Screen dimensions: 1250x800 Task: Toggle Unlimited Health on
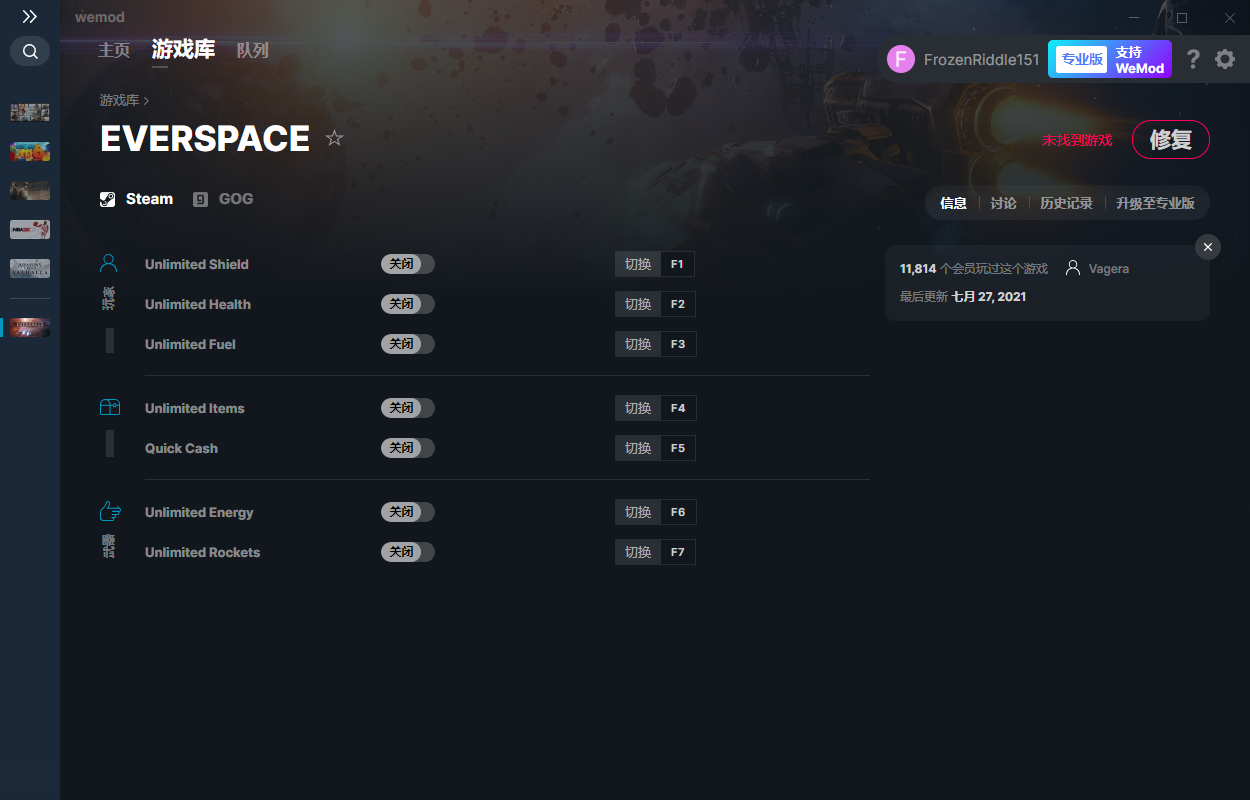(x=408, y=304)
